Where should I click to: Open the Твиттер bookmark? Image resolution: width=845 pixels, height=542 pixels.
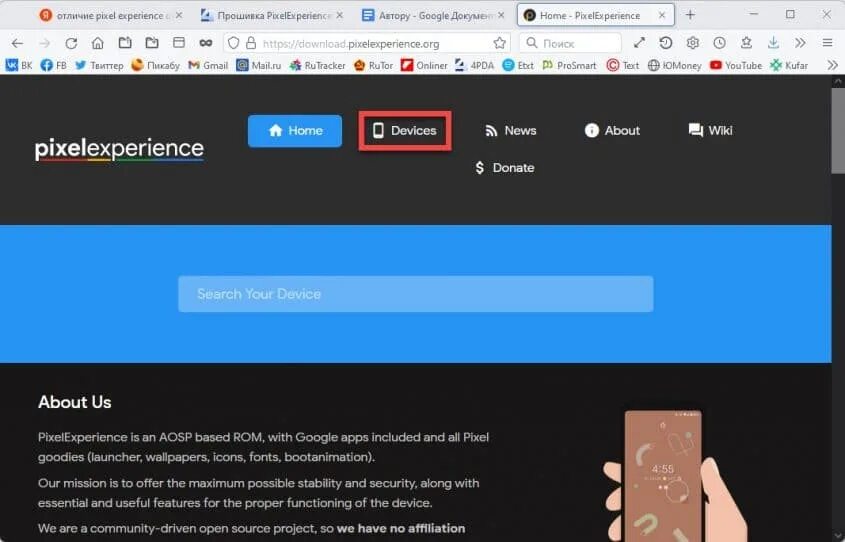click(99, 65)
